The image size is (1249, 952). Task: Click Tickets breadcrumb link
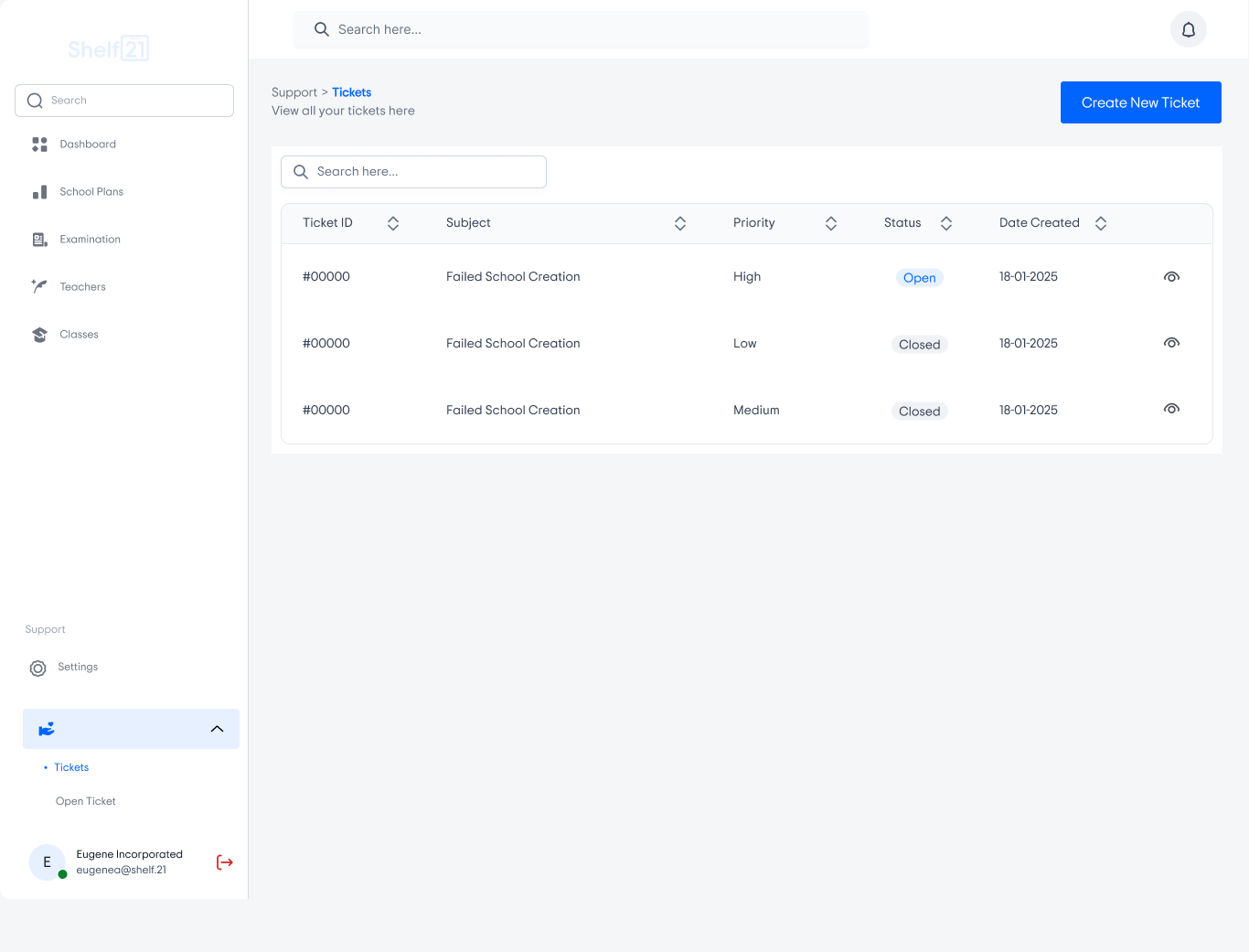[x=352, y=92]
